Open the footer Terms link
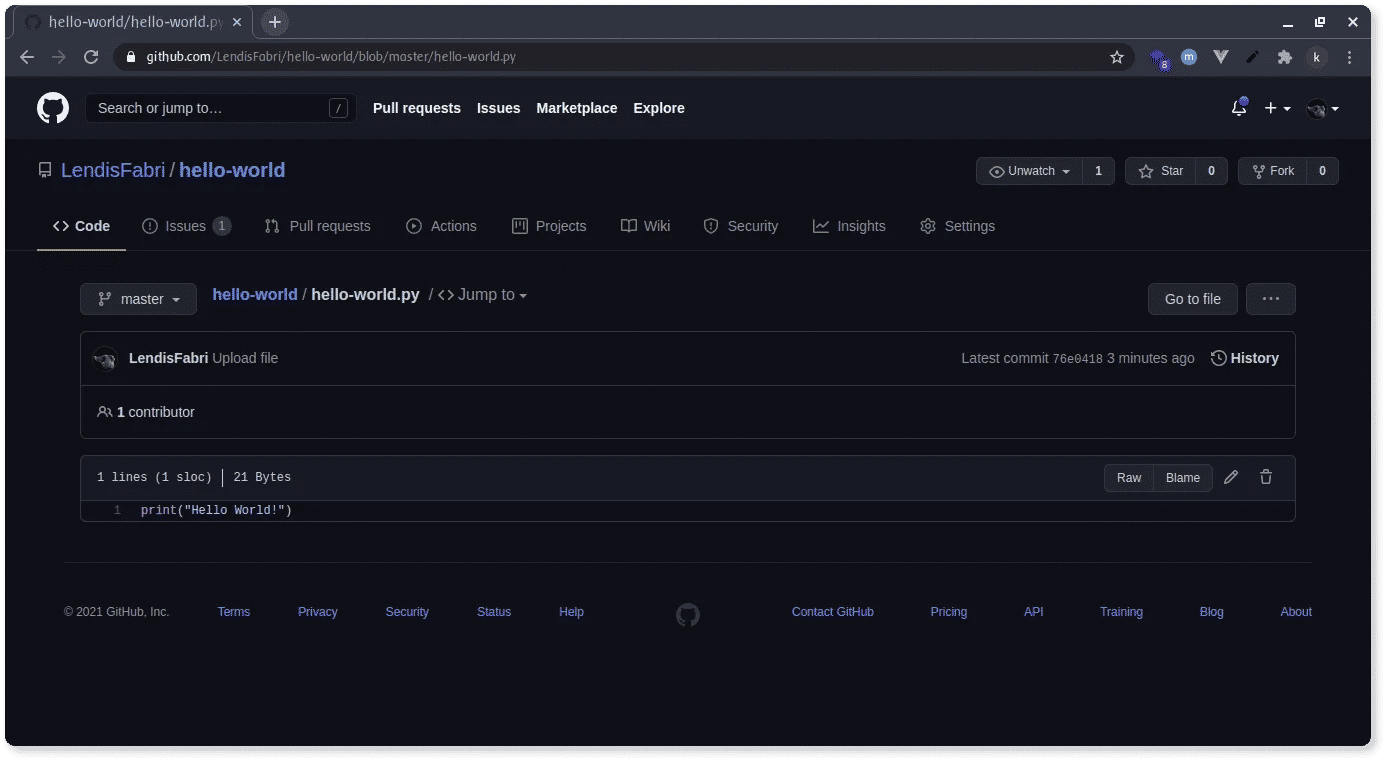 coord(234,612)
